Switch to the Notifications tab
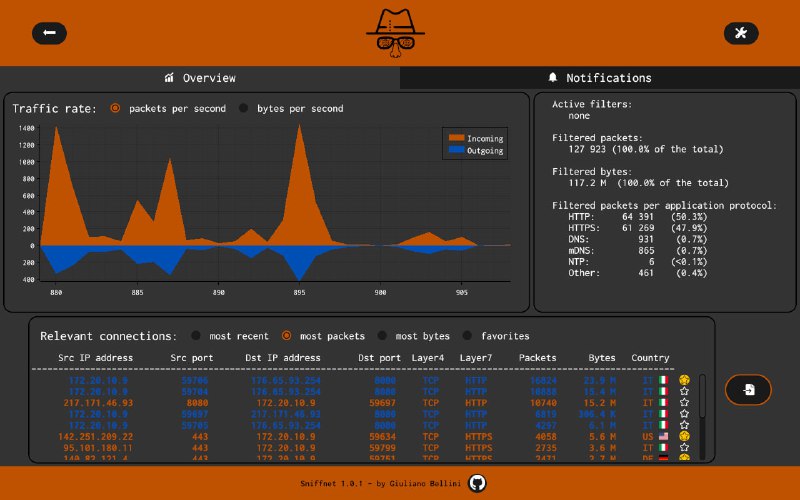Image resolution: width=800 pixels, height=500 pixels. click(x=600, y=78)
